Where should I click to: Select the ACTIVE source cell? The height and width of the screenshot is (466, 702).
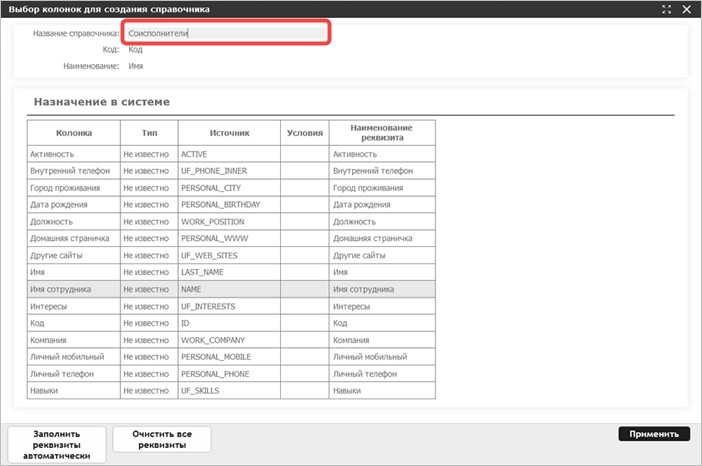229,154
